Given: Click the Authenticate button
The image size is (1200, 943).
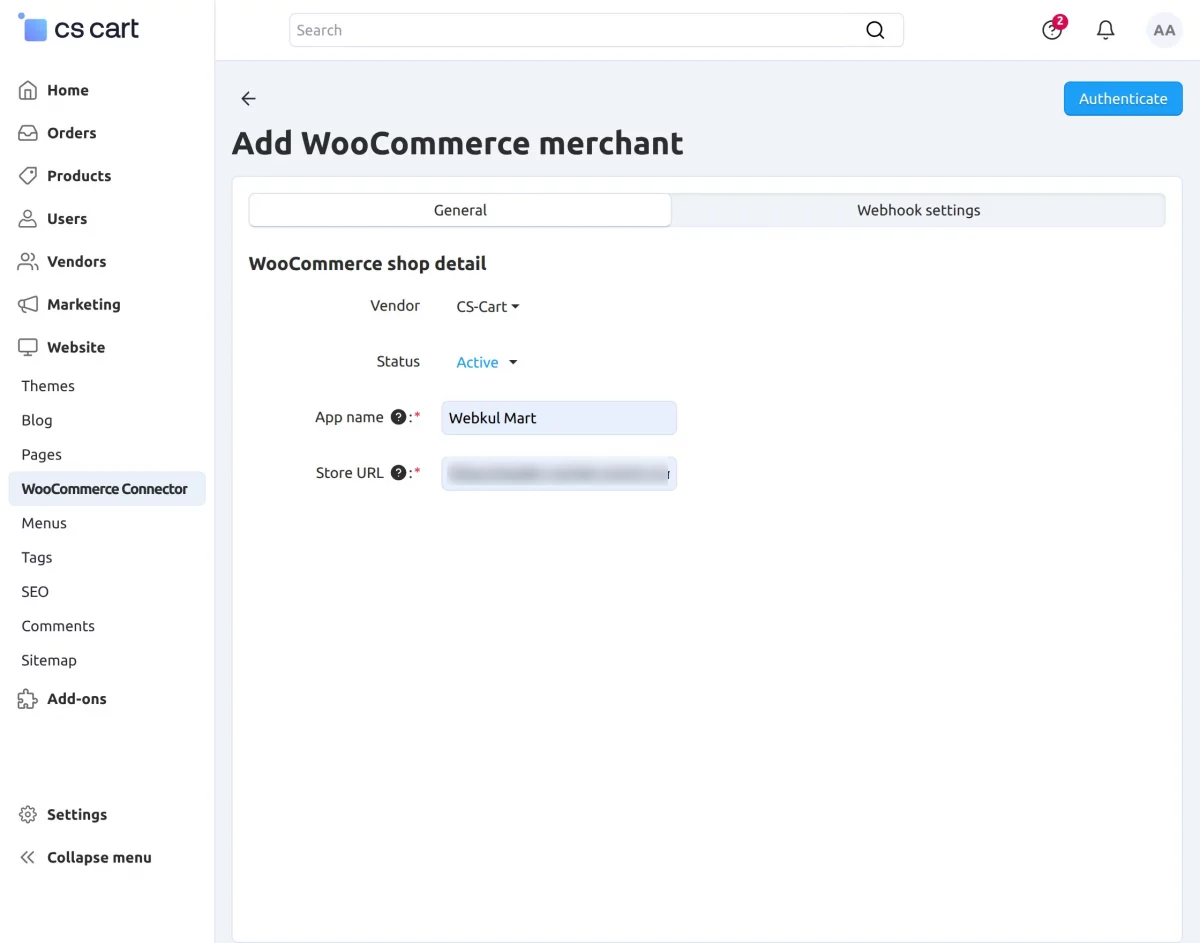Looking at the screenshot, I should [x=1123, y=98].
